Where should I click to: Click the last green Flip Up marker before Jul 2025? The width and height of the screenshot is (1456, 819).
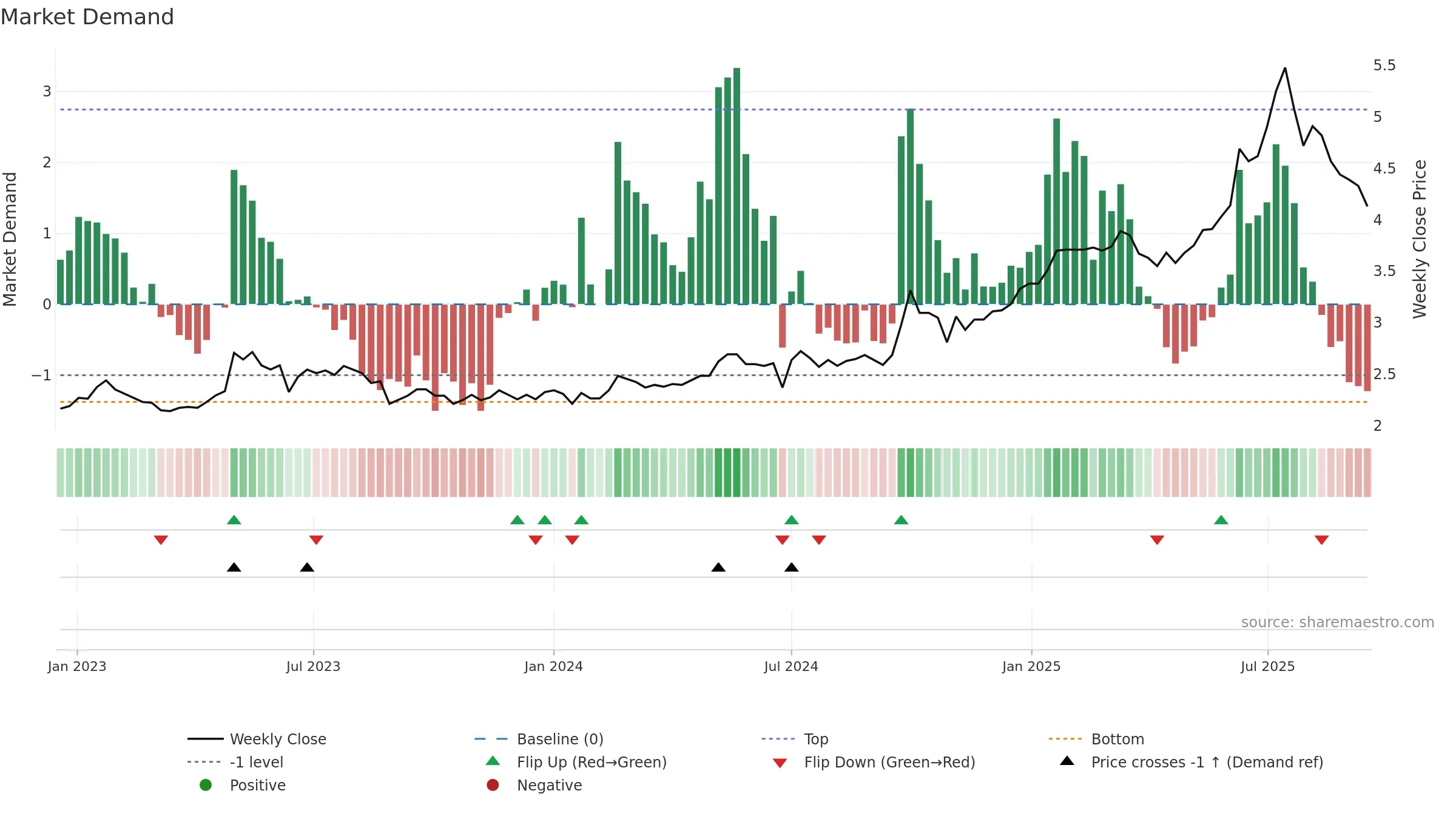(1221, 520)
